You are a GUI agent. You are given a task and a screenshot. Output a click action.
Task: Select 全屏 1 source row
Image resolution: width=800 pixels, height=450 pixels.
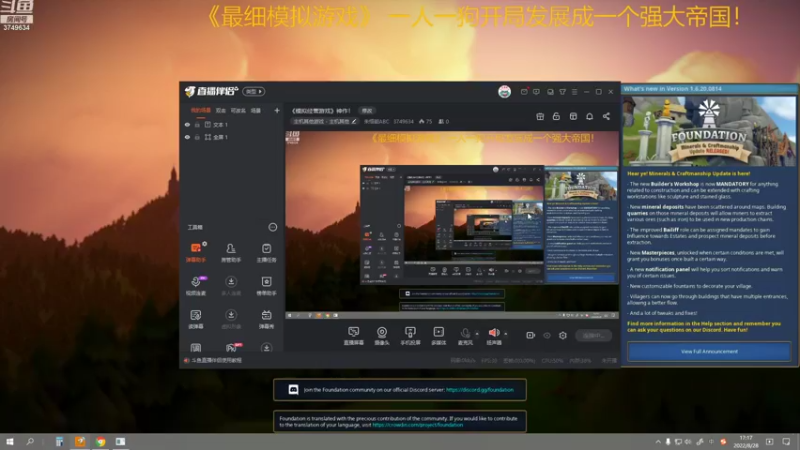coord(232,137)
